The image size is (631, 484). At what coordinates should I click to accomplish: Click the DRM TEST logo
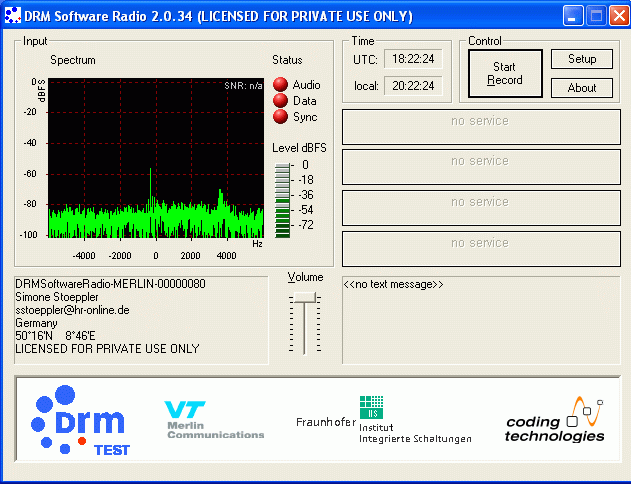tap(80, 420)
